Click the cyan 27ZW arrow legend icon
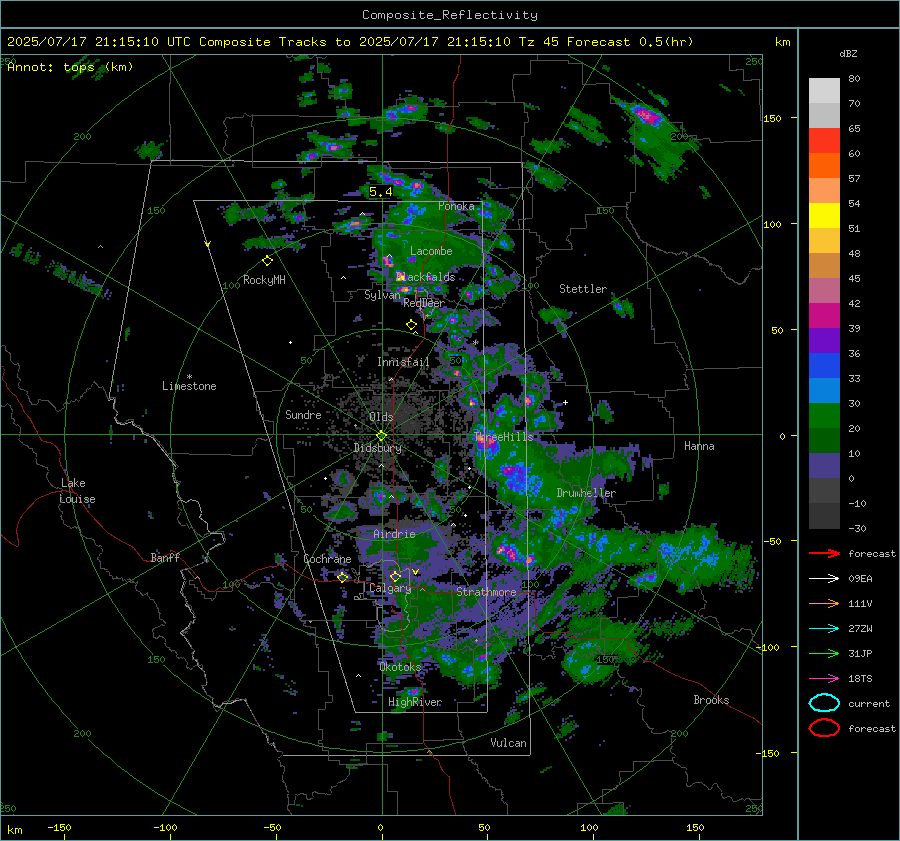Viewport: 900px width, 841px height. (x=824, y=629)
